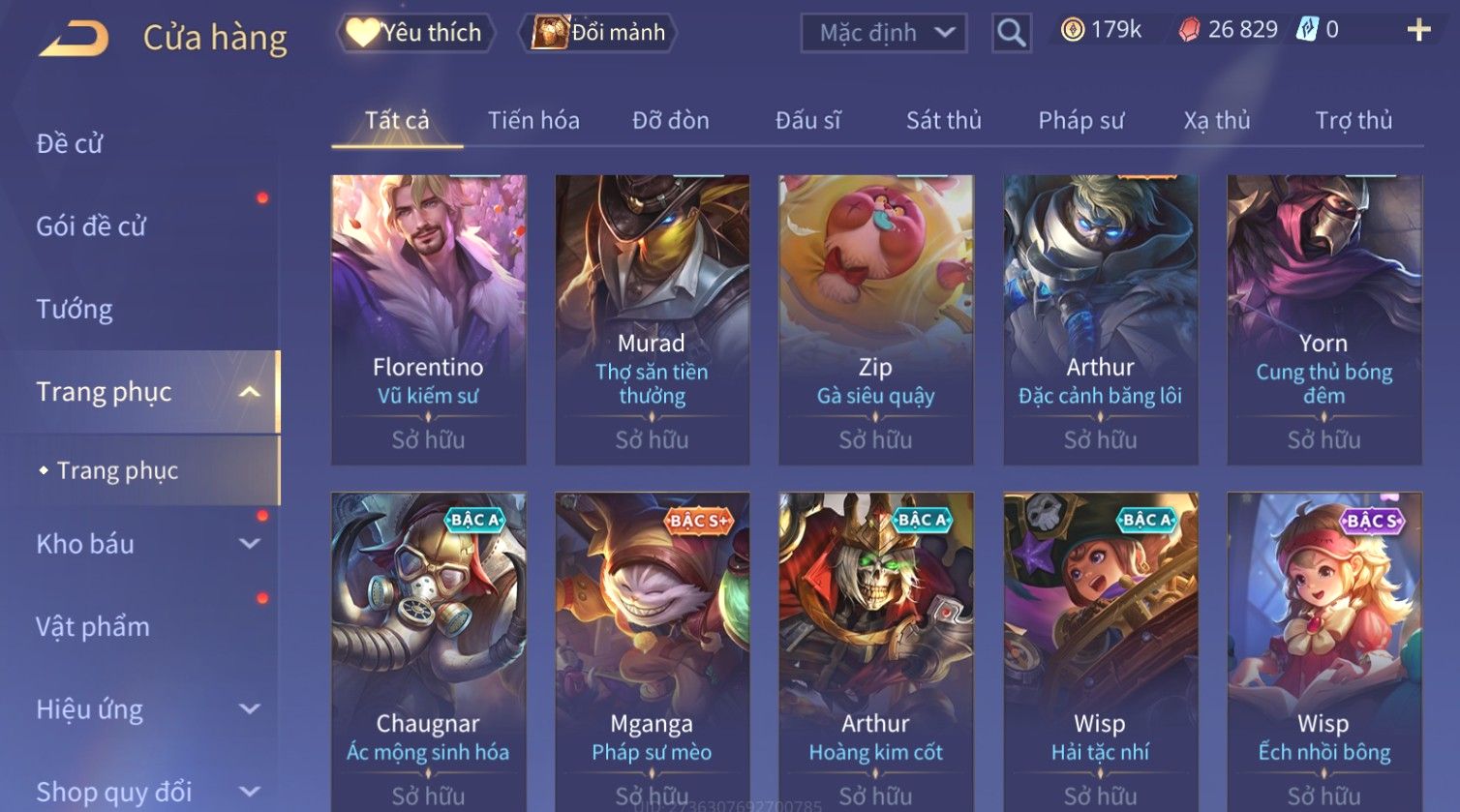The image size is (1460, 812).
Task: Switch to the Sát thủ tab
Action: pos(944,121)
